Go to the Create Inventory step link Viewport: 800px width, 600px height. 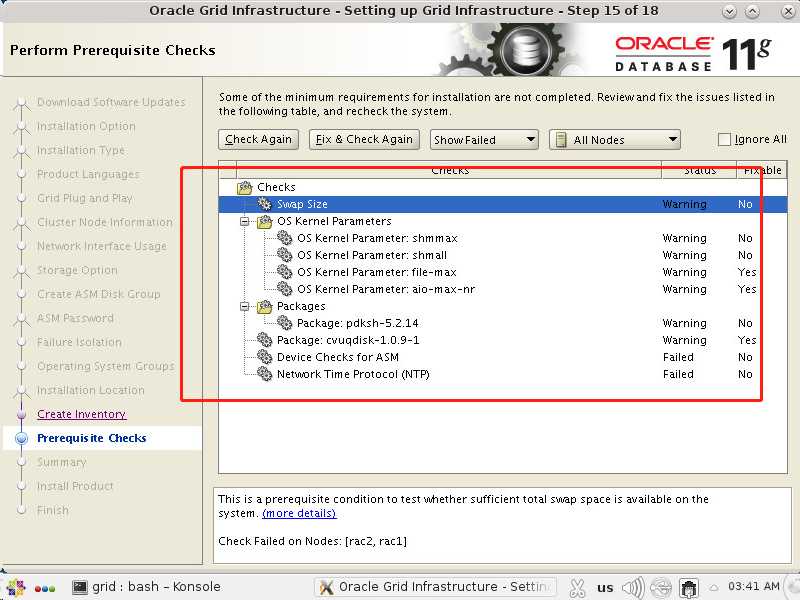pyautogui.click(x=82, y=414)
